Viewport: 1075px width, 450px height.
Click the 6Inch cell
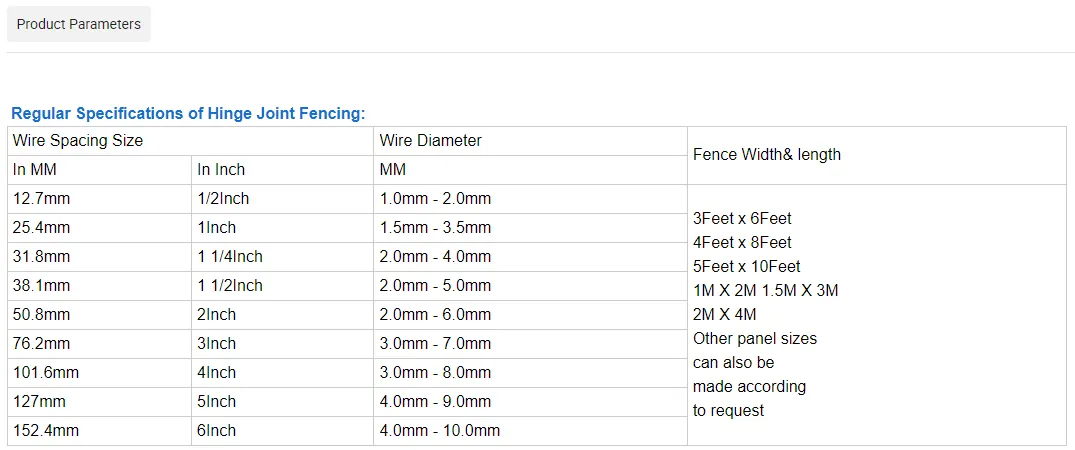pyautogui.click(x=217, y=431)
